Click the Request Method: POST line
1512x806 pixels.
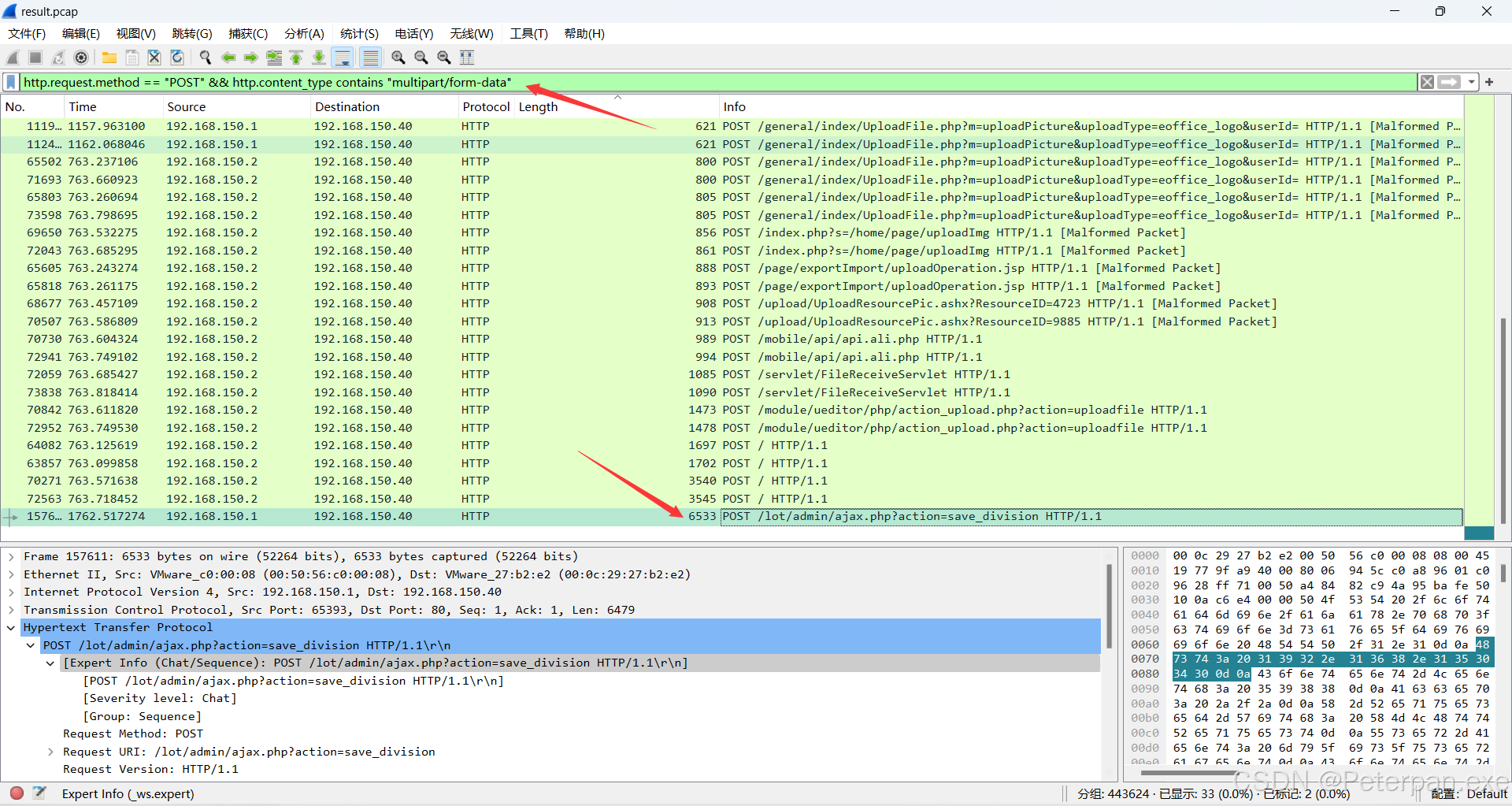133,734
